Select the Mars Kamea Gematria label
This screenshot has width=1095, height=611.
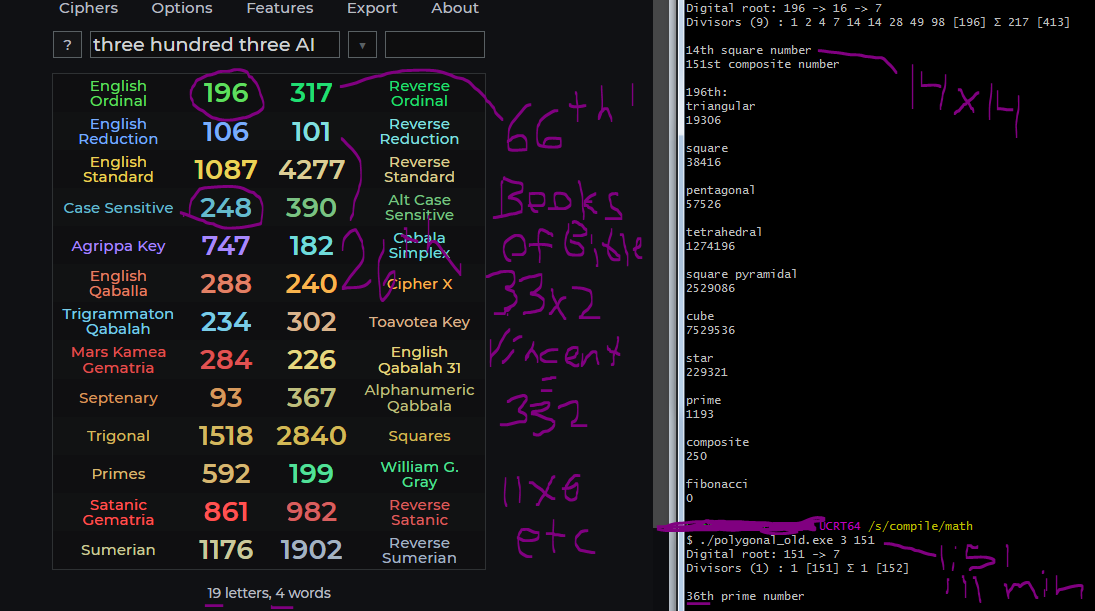tap(118, 360)
